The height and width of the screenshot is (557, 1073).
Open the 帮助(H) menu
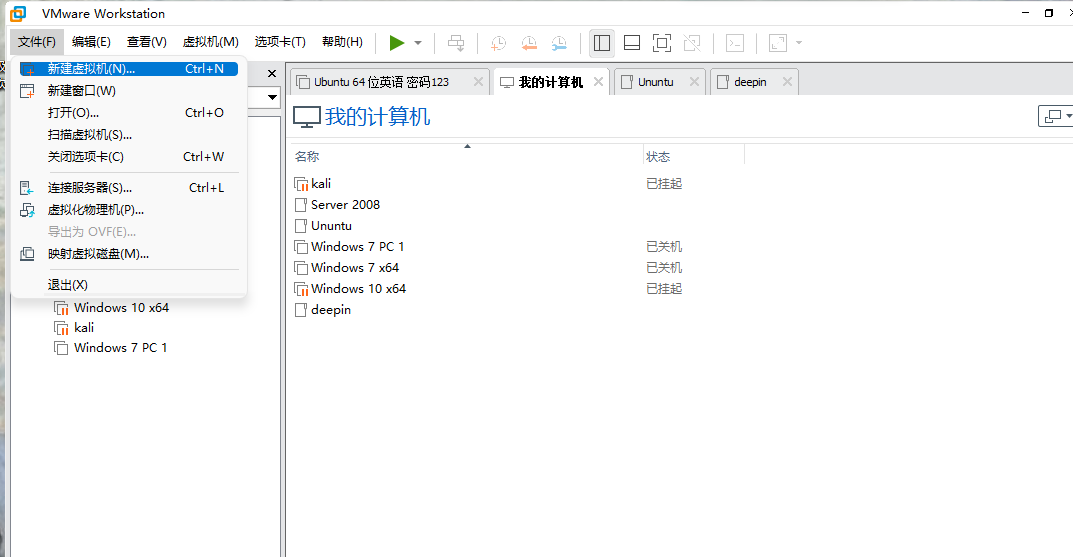click(342, 42)
